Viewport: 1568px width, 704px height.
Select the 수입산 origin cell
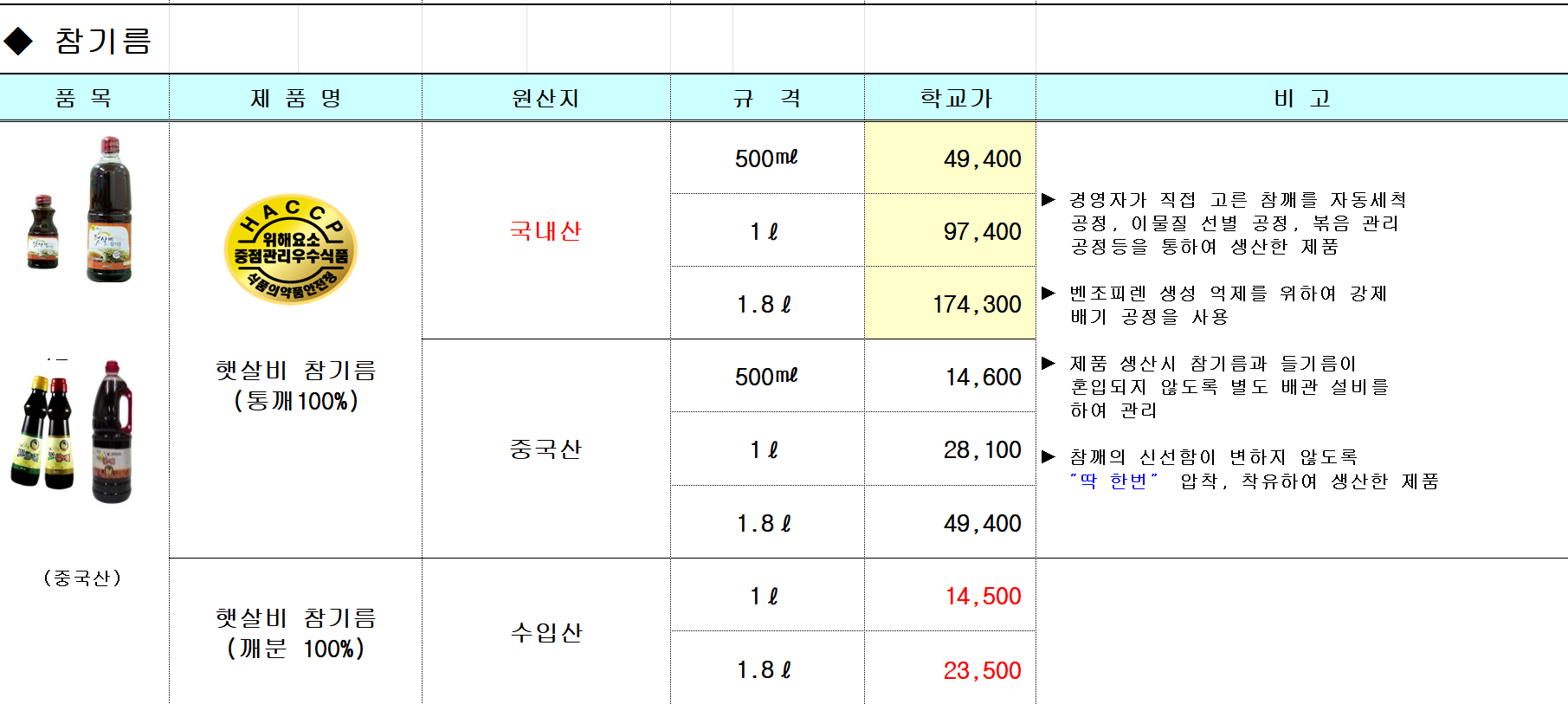pos(545,633)
